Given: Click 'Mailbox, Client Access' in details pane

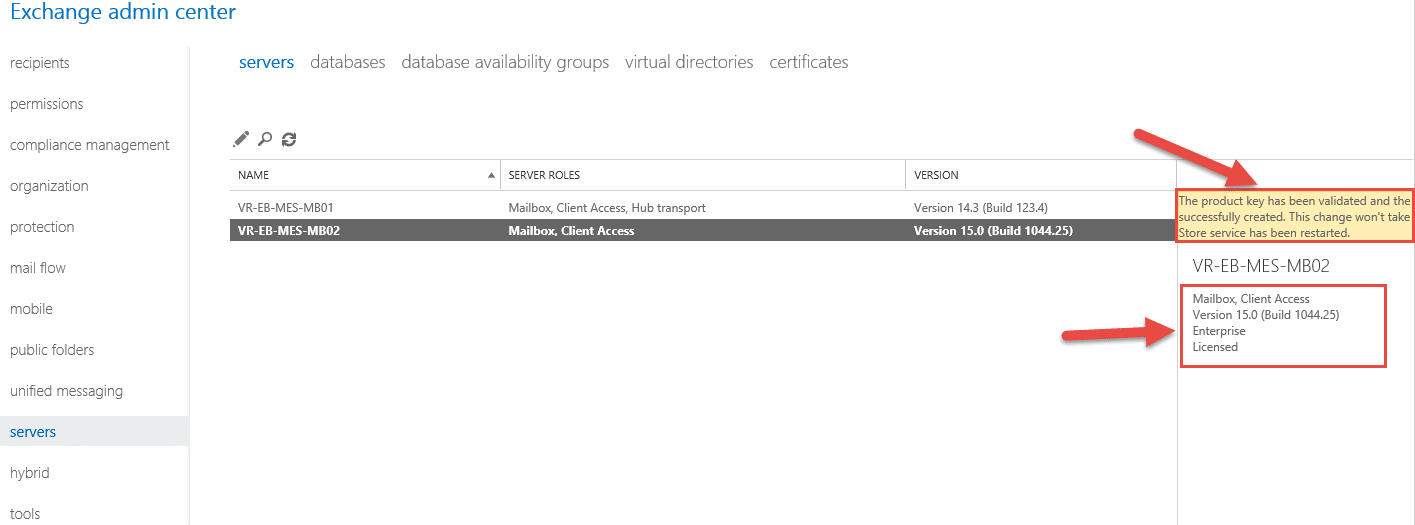Looking at the screenshot, I should pos(1251,299).
